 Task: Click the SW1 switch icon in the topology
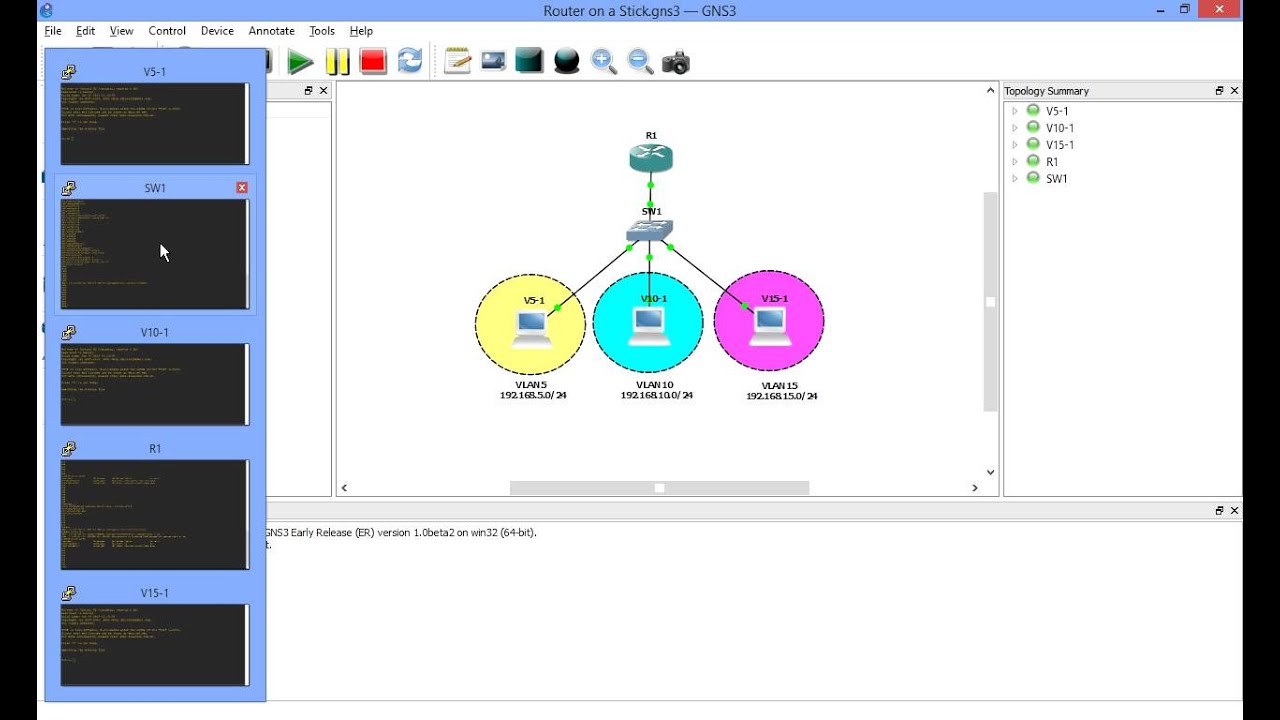[x=650, y=231]
